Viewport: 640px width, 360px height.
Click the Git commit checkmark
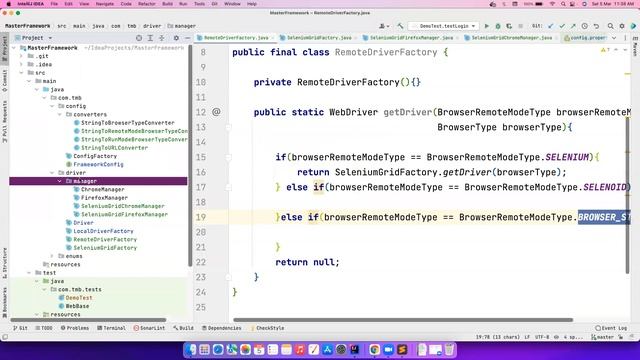[x=562, y=26]
